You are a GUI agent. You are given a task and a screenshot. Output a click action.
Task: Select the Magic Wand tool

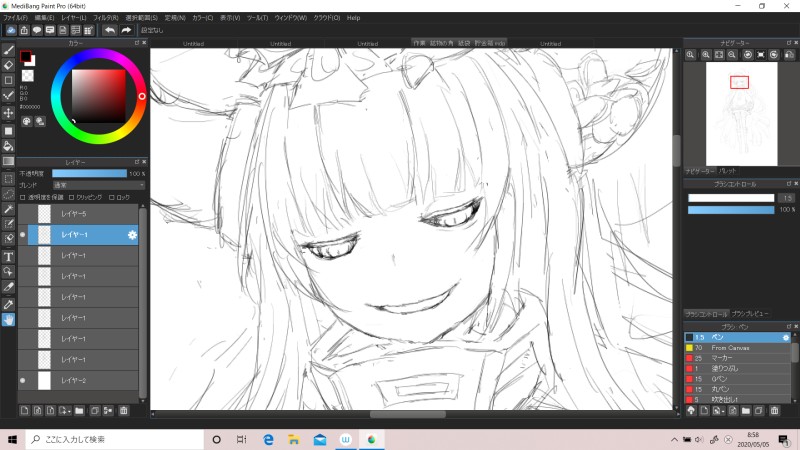pyautogui.click(x=9, y=209)
